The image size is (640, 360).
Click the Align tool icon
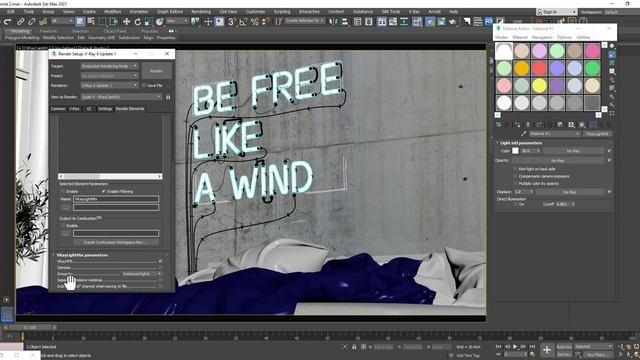pos(344,21)
